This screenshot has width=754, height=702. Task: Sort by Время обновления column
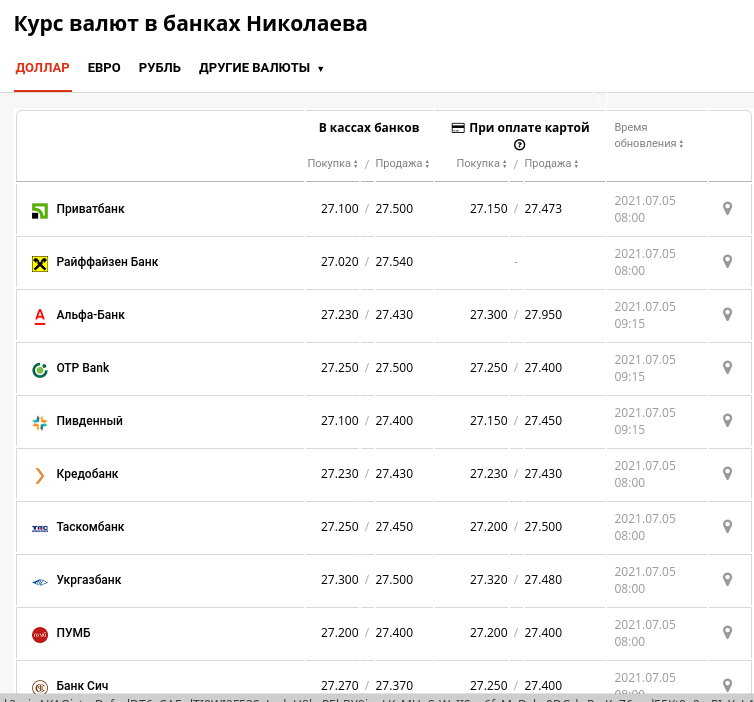coord(648,136)
